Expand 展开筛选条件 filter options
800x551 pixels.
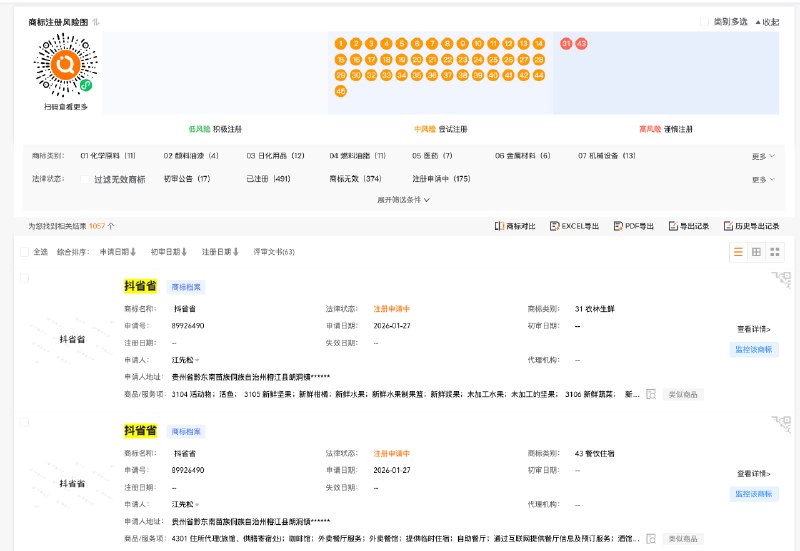[x=404, y=200]
